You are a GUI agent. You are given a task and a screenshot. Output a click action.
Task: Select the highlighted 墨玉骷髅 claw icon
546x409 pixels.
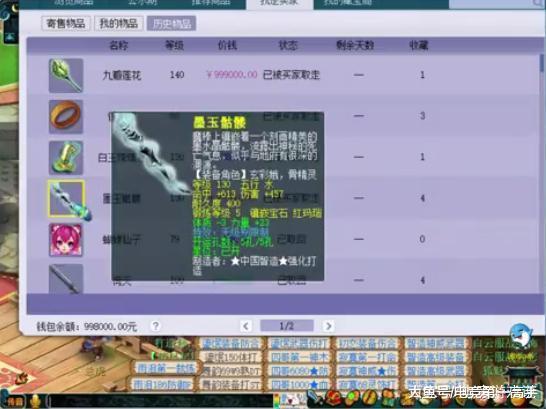click(x=66, y=199)
